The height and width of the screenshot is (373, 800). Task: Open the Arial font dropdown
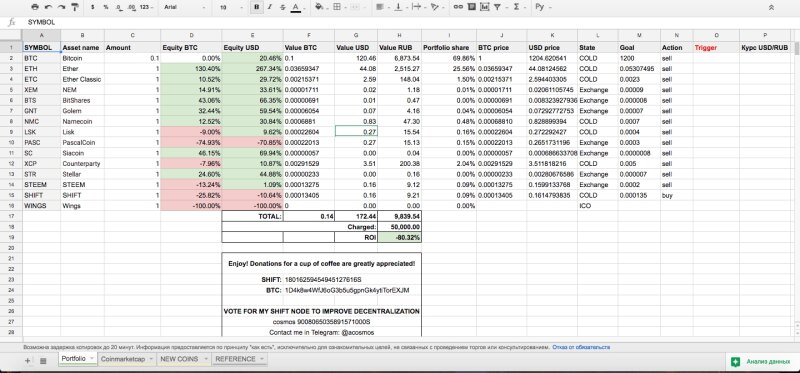tap(185, 8)
